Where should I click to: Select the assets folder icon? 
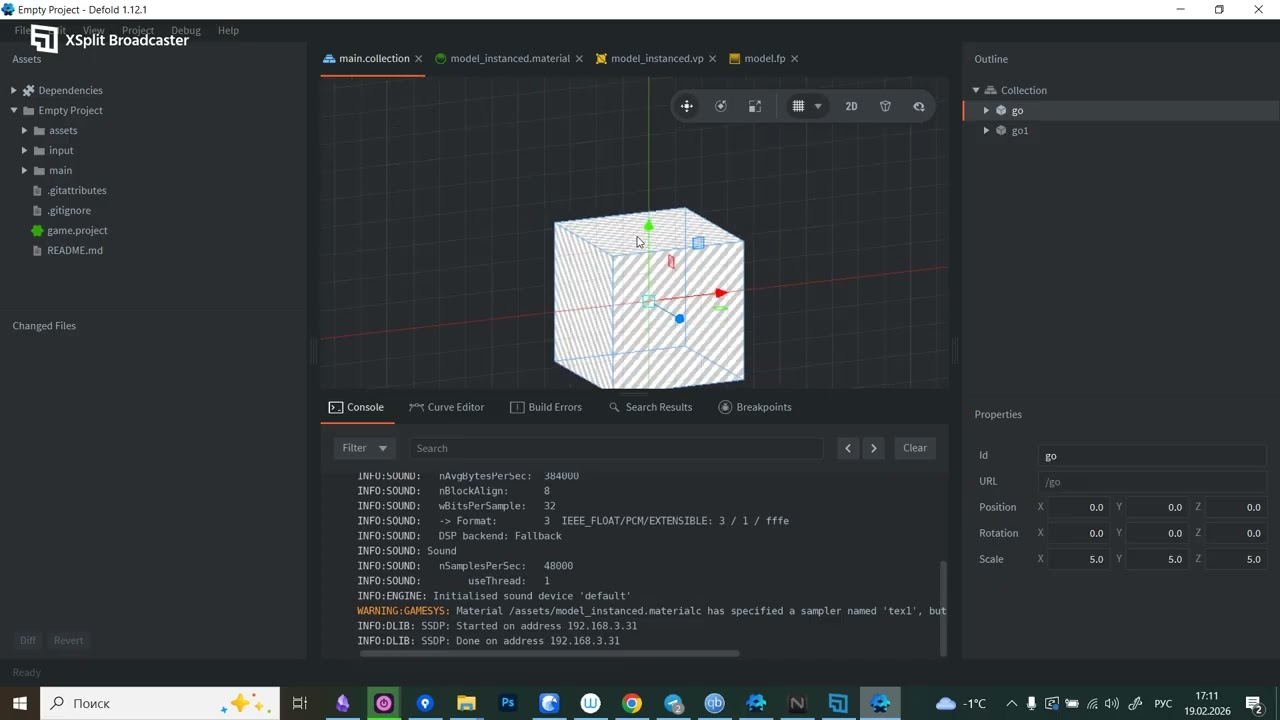tap(39, 130)
